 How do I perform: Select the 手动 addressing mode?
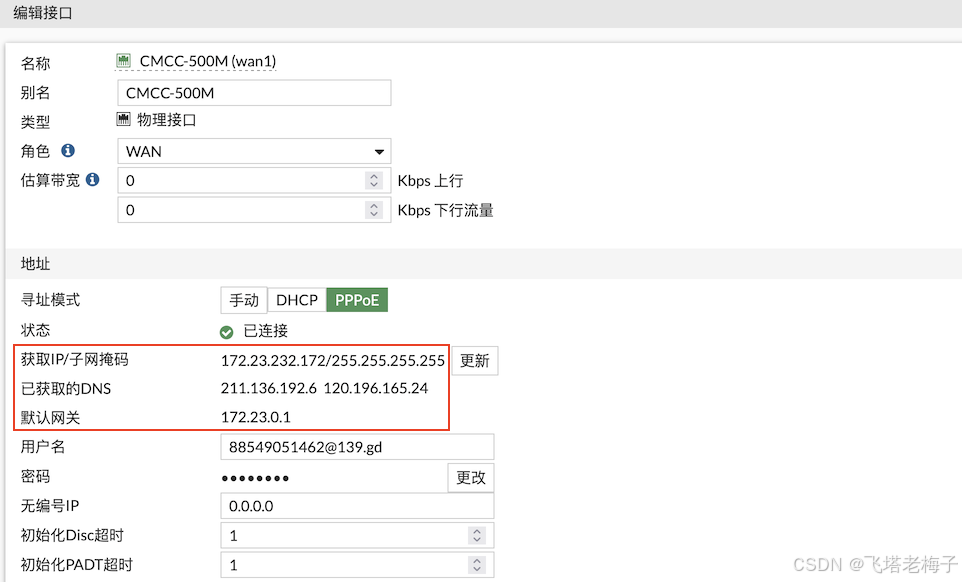244,300
